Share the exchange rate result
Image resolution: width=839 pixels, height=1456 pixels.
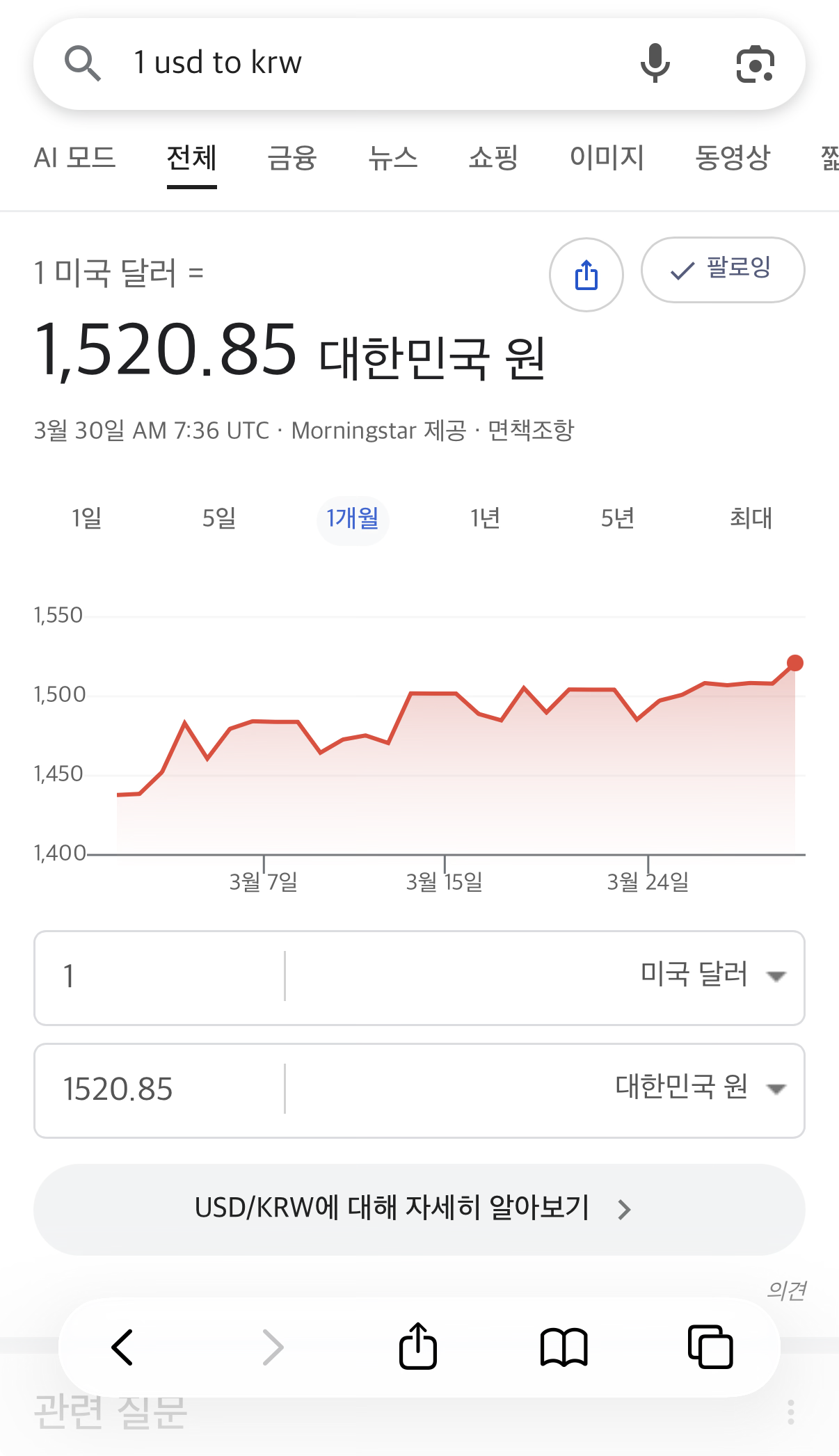pos(586,275)
